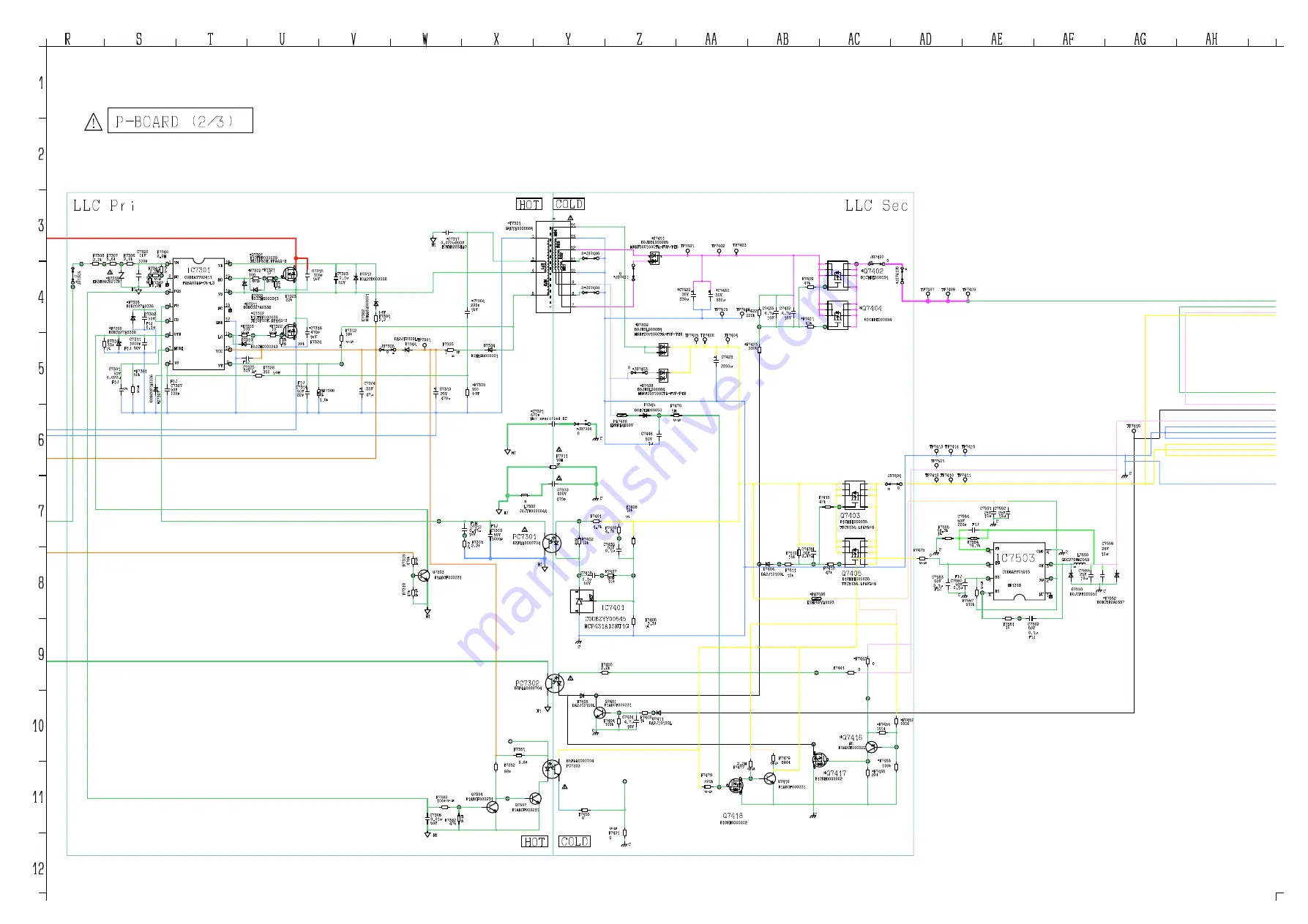Click column grid label AC

[853, 39]
